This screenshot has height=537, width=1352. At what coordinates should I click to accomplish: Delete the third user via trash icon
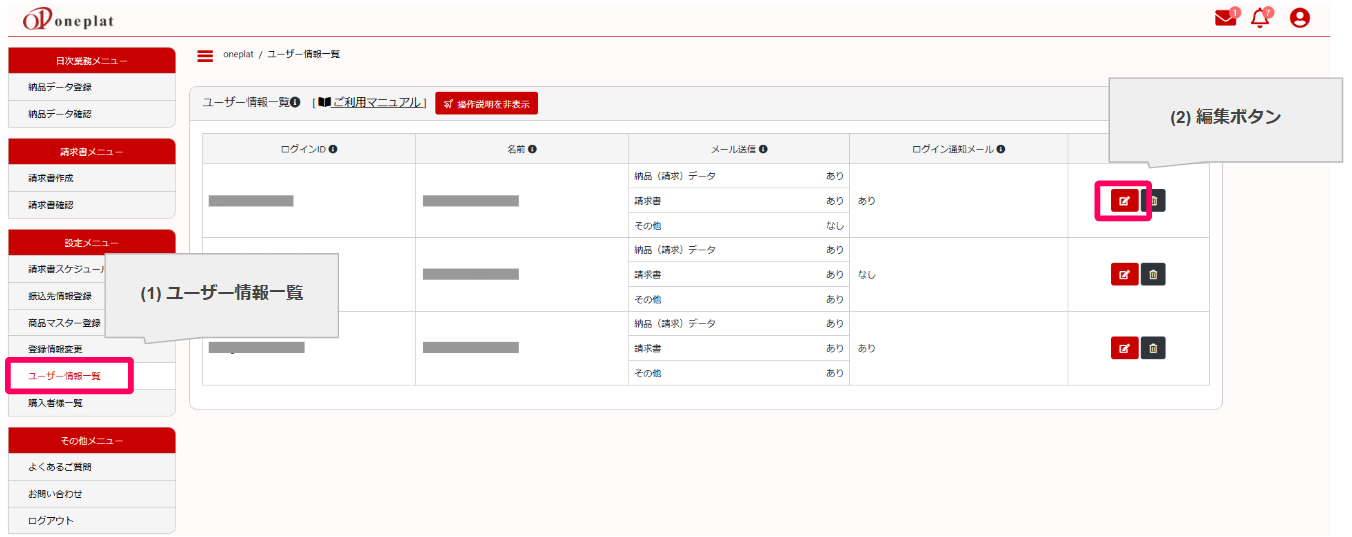[1153, 348]
